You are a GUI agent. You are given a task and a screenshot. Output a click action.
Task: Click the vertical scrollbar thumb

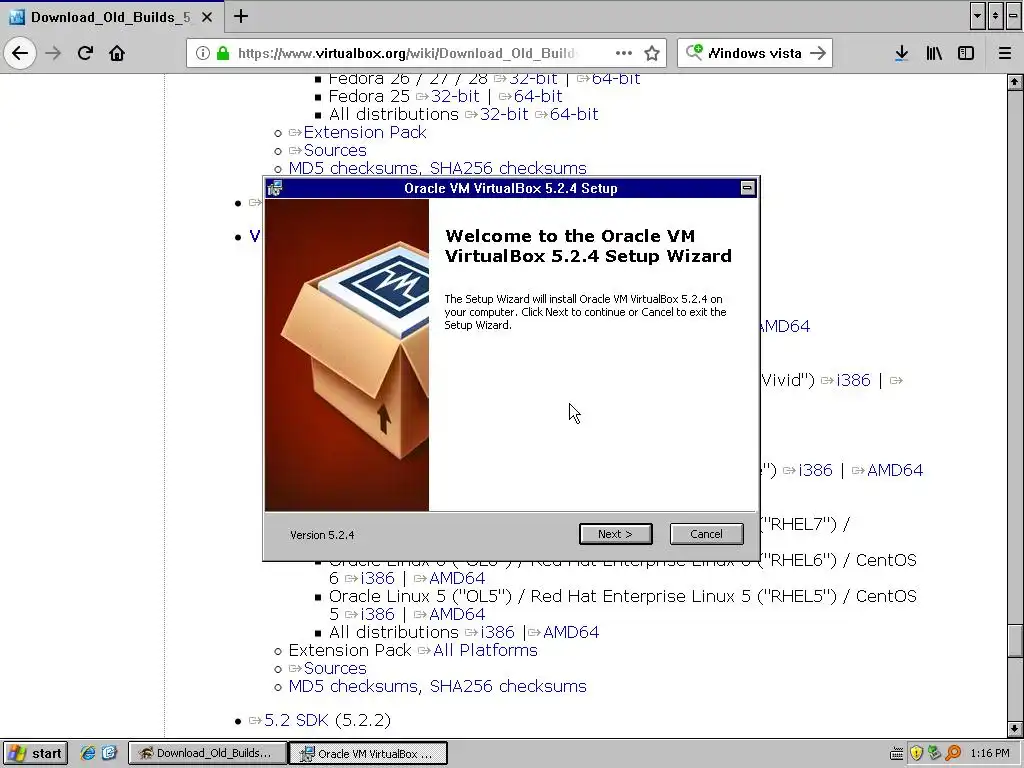[x=1014, y=642]
